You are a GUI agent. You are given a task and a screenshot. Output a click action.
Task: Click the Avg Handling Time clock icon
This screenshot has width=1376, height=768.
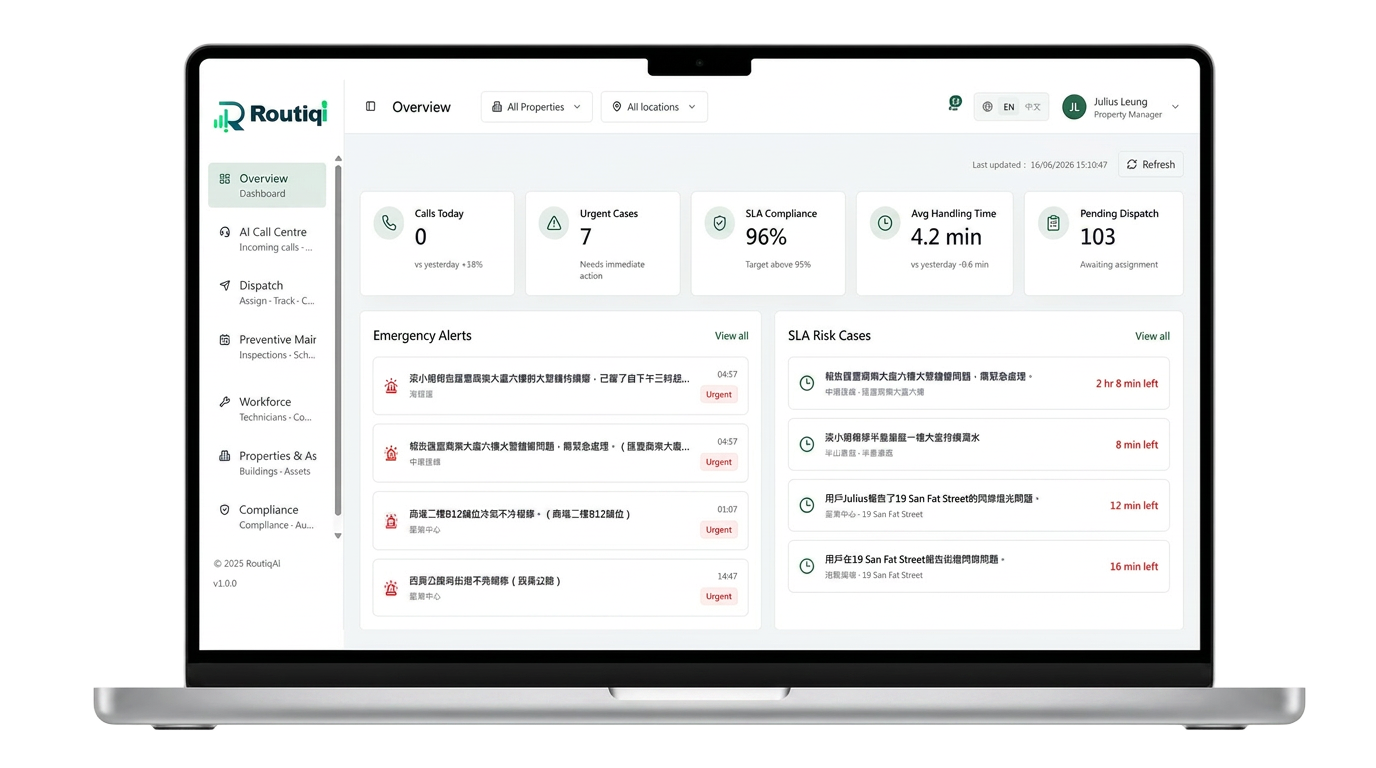coord(885,223)
